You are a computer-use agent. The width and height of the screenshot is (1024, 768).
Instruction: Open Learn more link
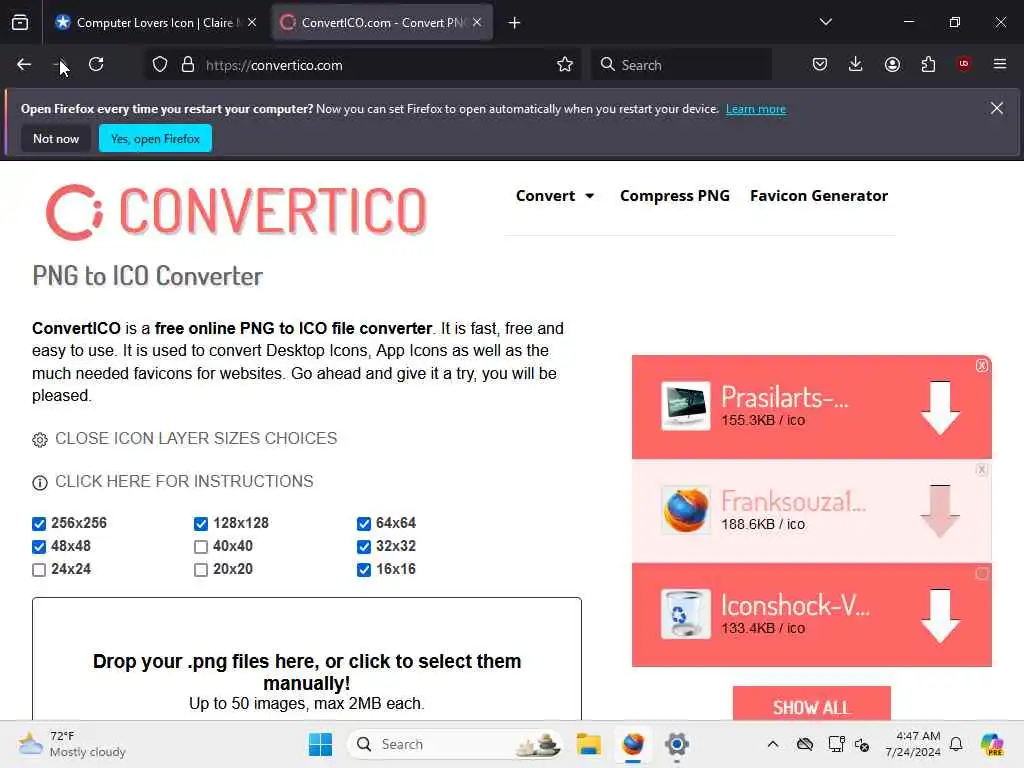[756, 109]
